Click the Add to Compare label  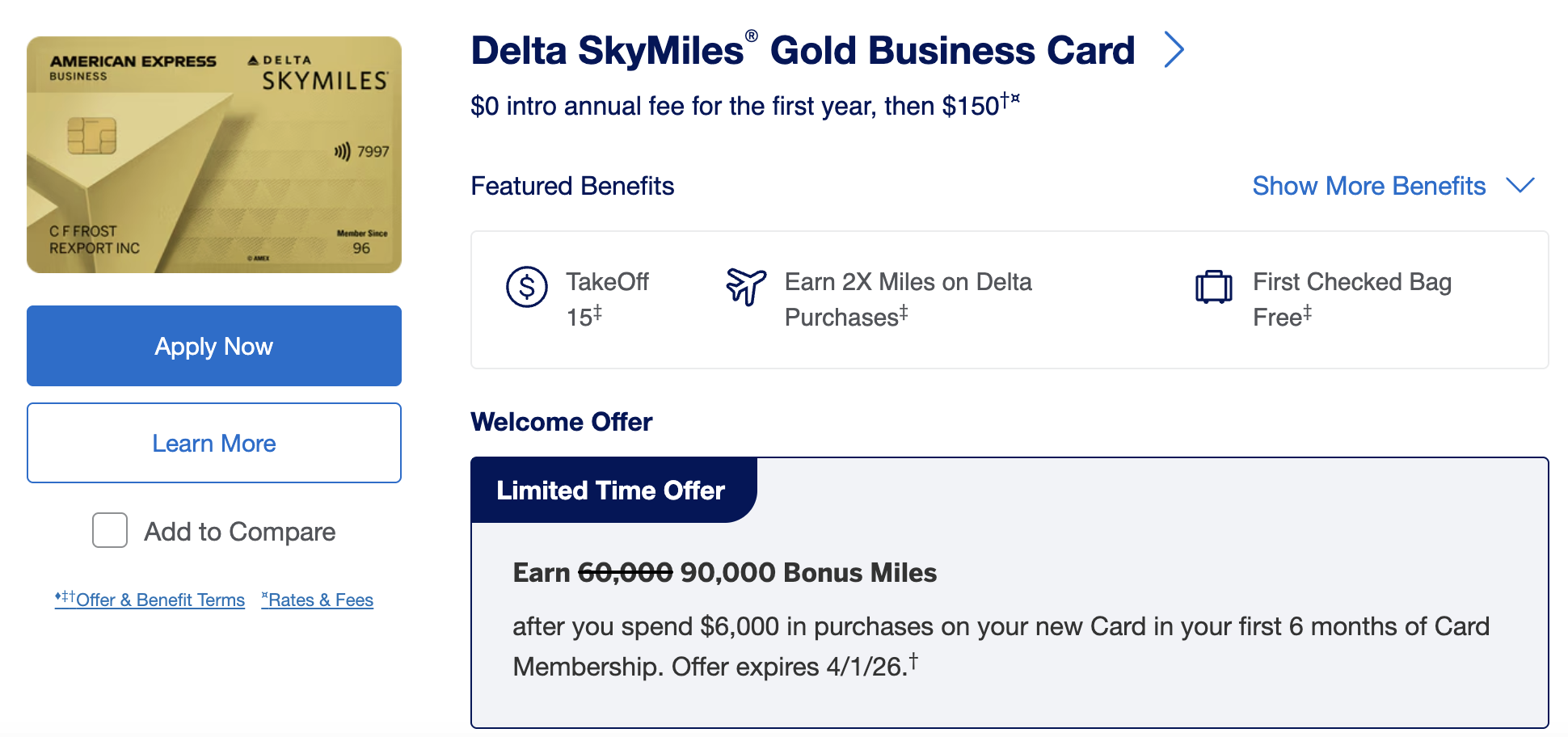coord(239,532)
